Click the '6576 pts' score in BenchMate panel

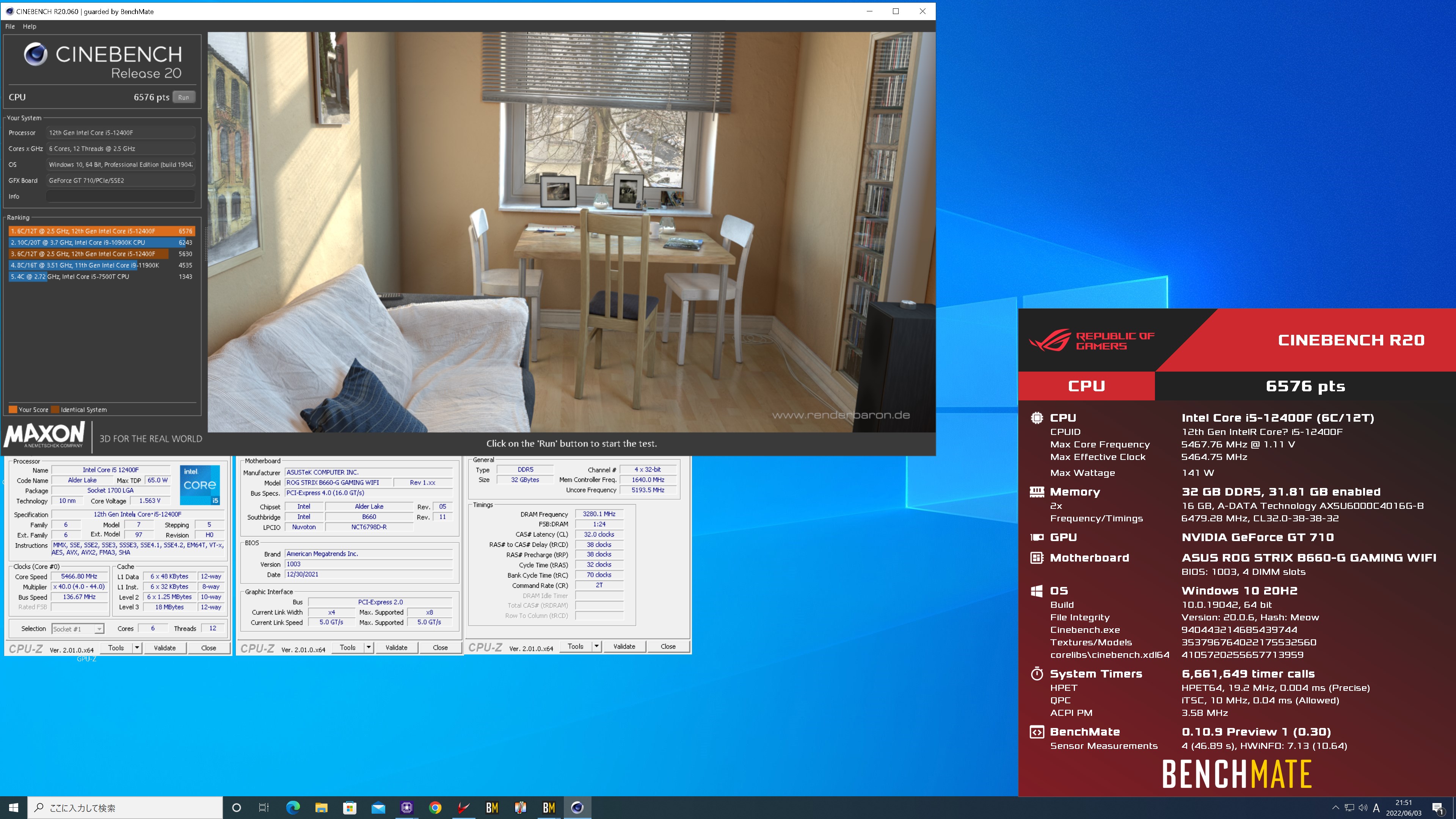coord(1305,386)
